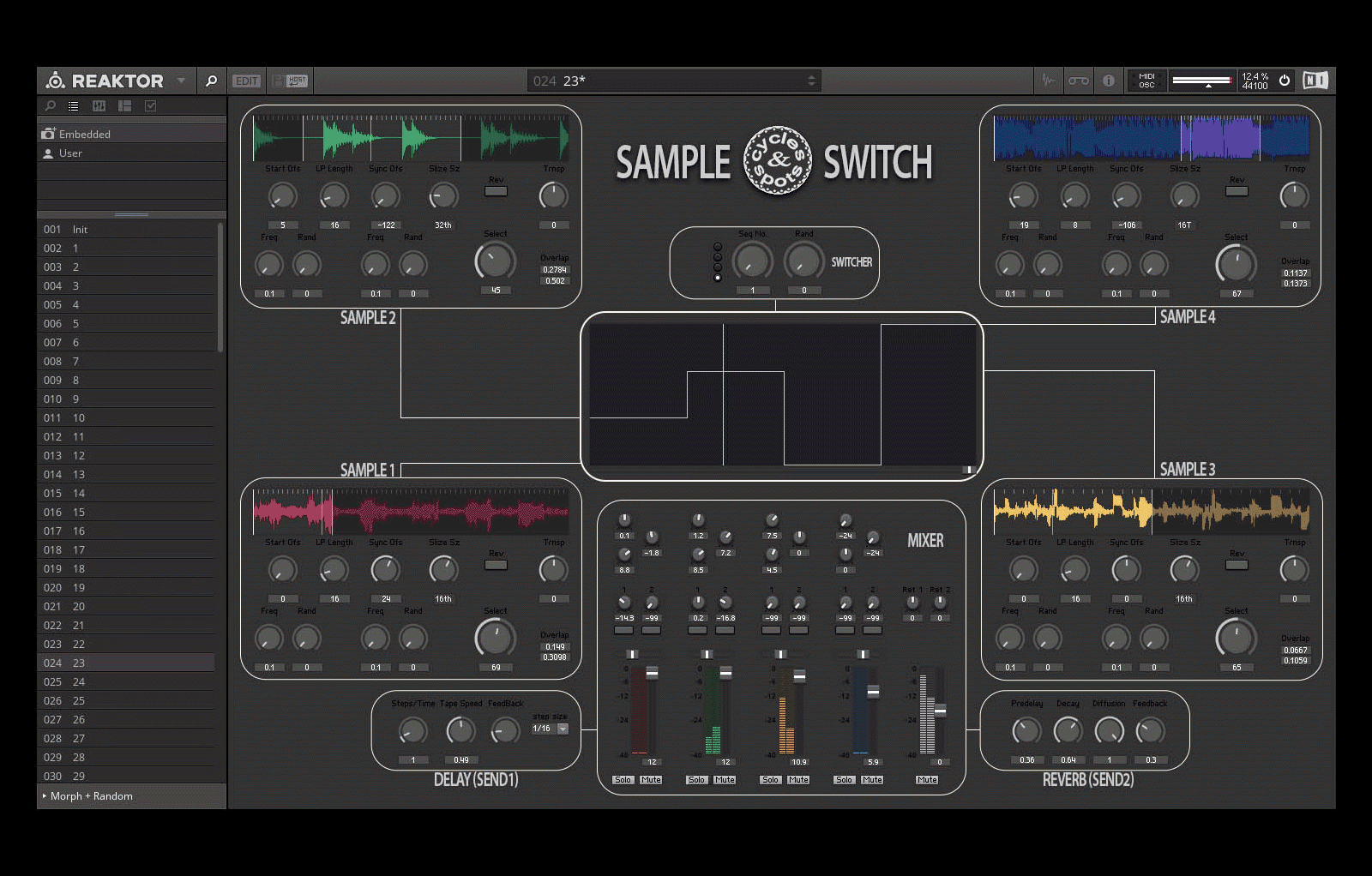Open the snapshot selector showing 024 23*
This screenshot has width=1372, height=876.
[673, 81]
